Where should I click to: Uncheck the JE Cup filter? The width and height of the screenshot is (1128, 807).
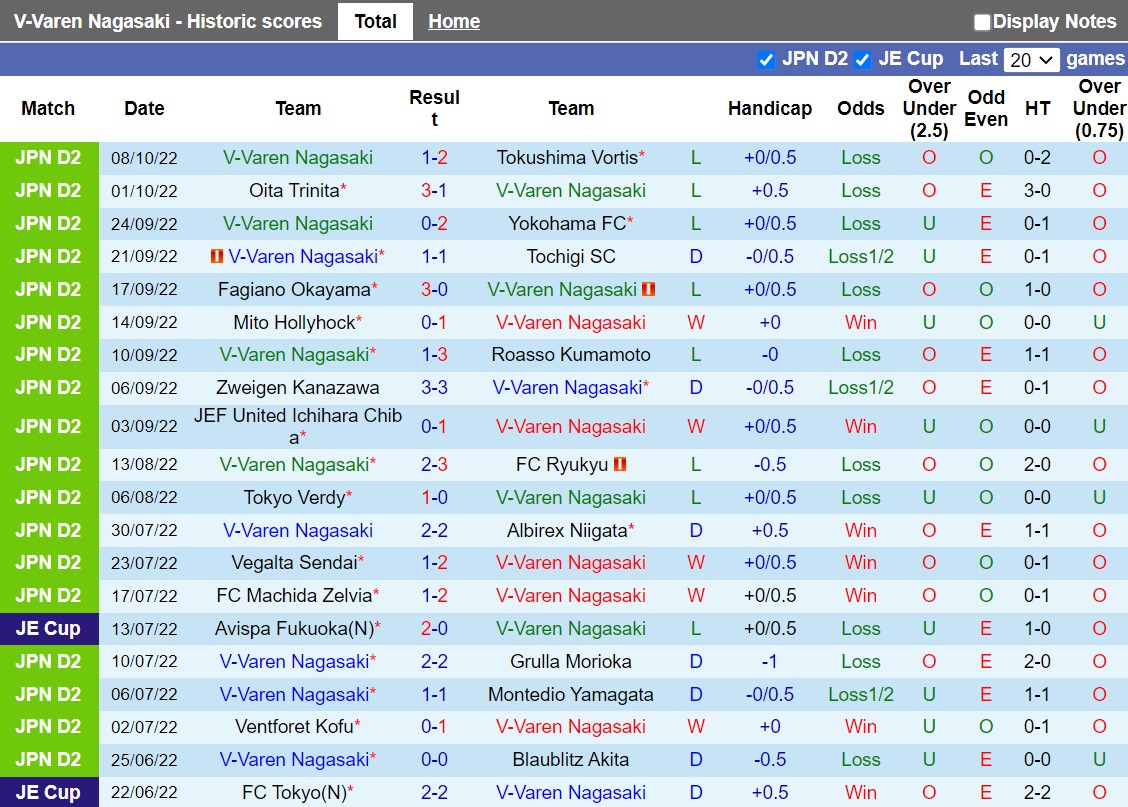(x=861, y=59)
